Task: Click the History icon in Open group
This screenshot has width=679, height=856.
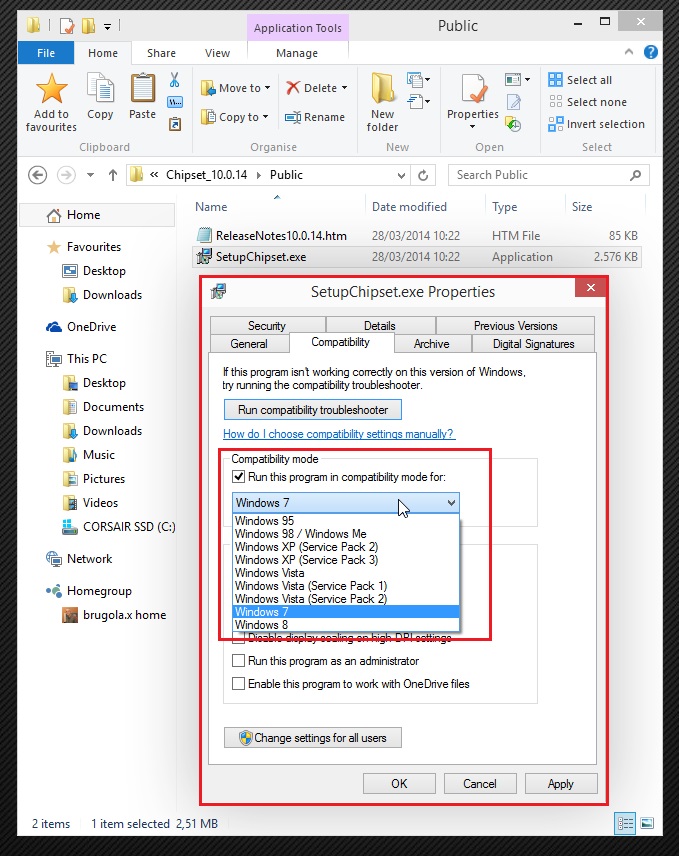Action: point(513,124)
